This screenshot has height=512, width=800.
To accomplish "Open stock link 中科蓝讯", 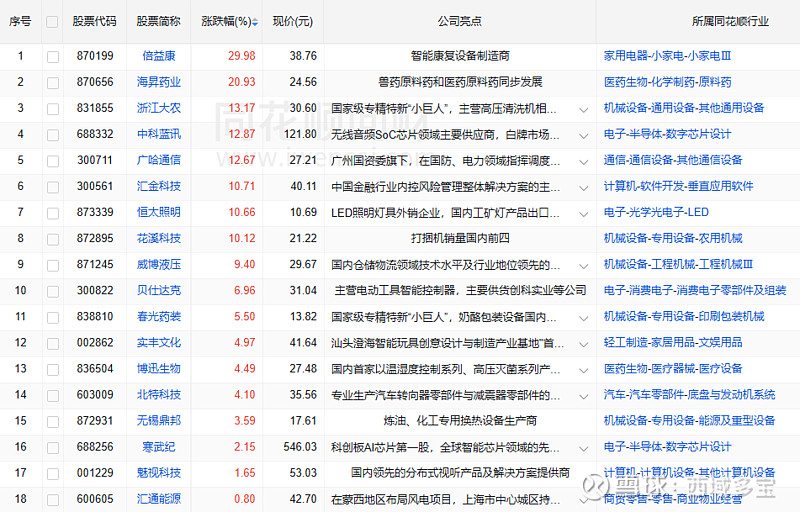I will pos(159,134).
